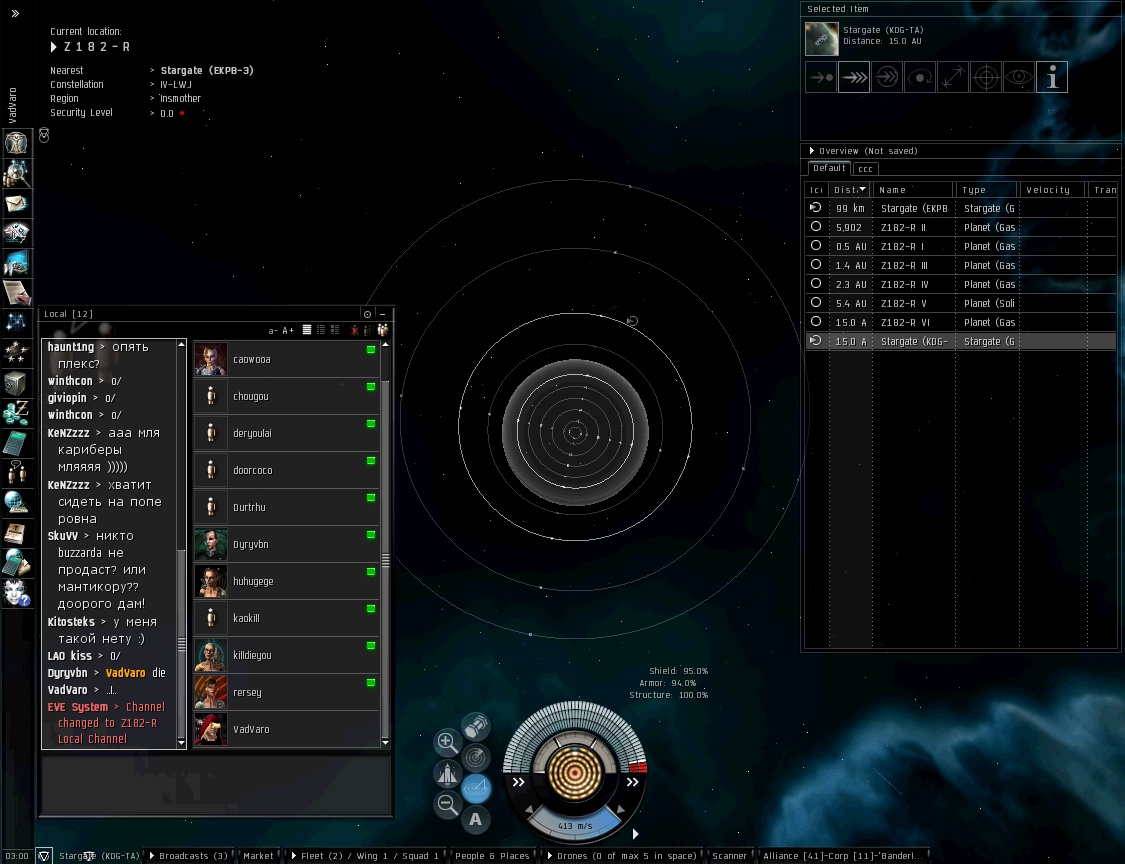Viewport: 1125px width, 864px height.
Task: Switch to ccc overview tab
Action: [x=865, y=169]
